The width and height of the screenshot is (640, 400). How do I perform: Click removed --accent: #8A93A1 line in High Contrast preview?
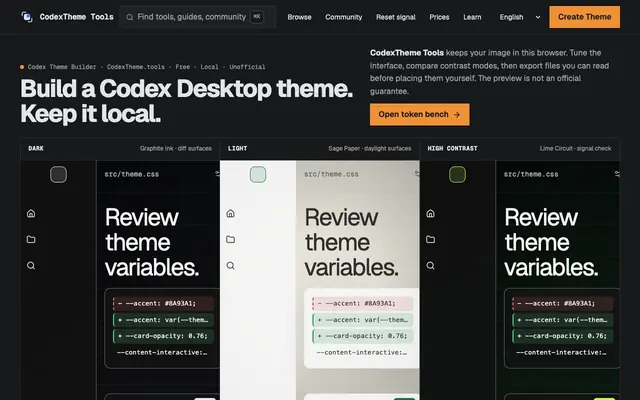click(x=562, y=303)
